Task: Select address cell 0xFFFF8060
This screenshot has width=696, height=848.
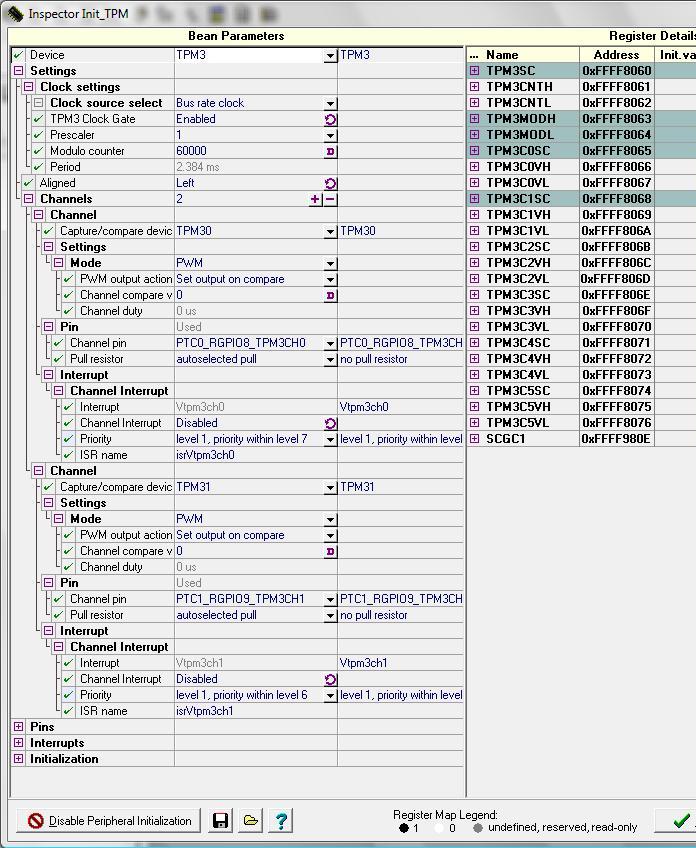Action: (617, 70)
